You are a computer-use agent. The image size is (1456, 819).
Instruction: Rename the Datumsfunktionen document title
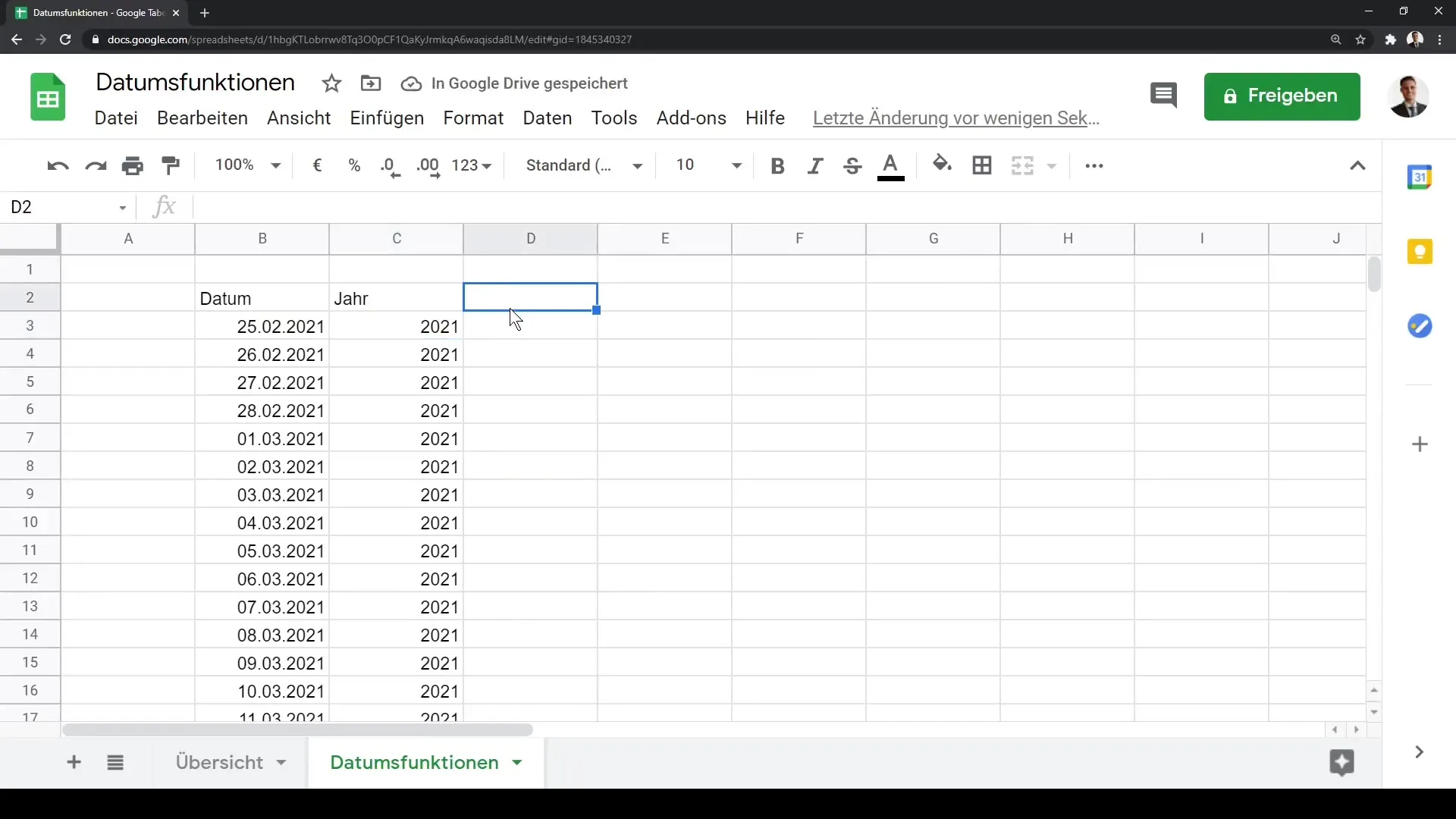point(195,82)
